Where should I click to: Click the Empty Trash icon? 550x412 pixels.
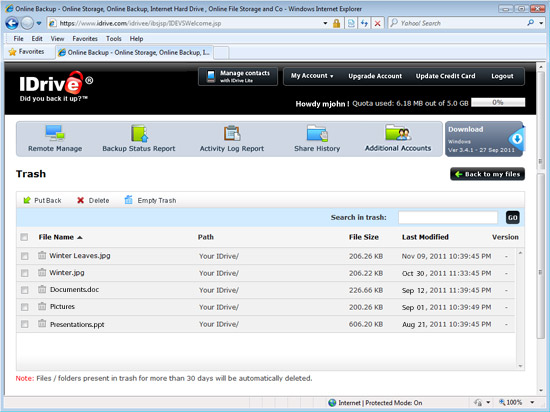coord(129,200)
